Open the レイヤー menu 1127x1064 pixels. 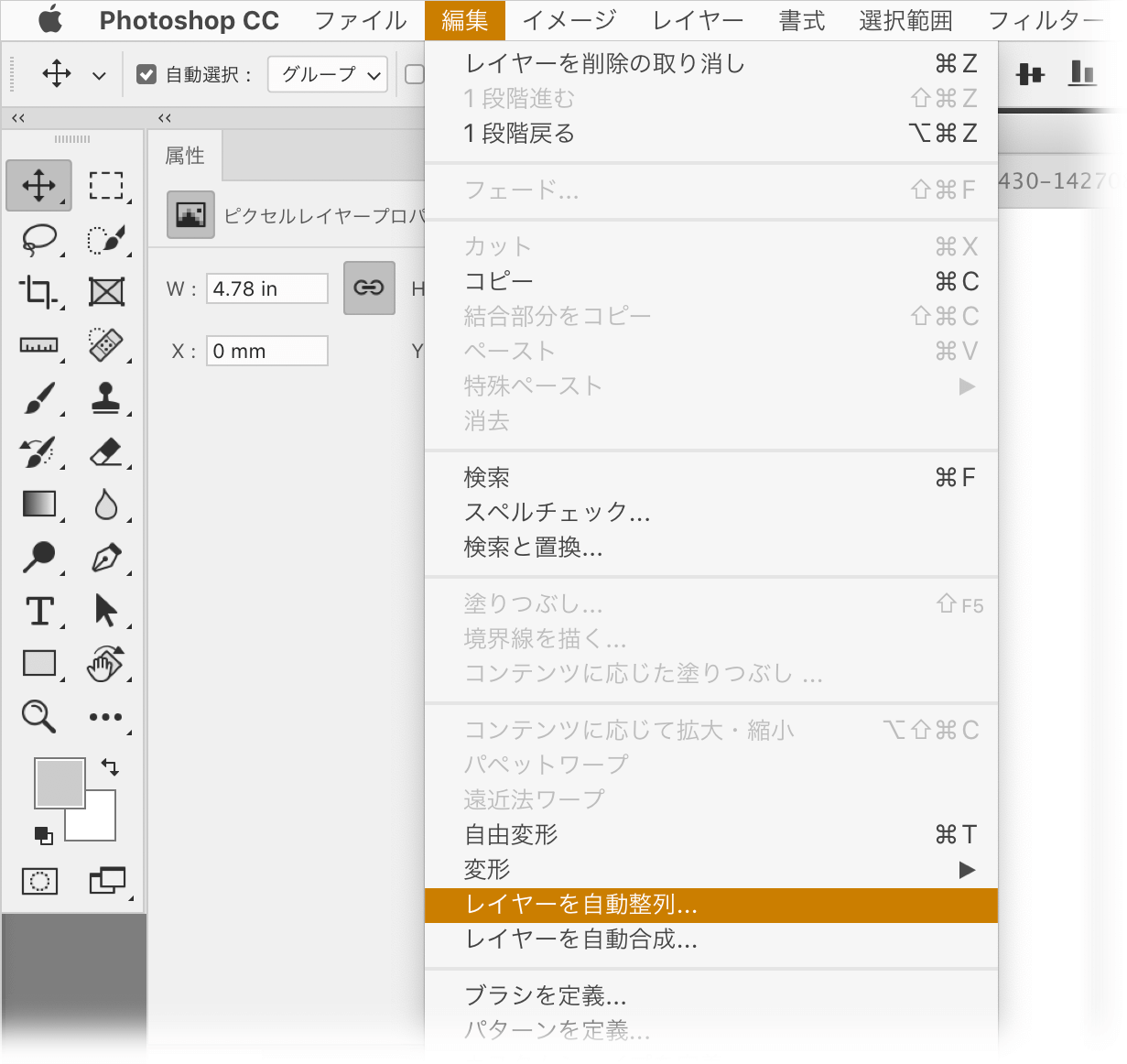699,20
